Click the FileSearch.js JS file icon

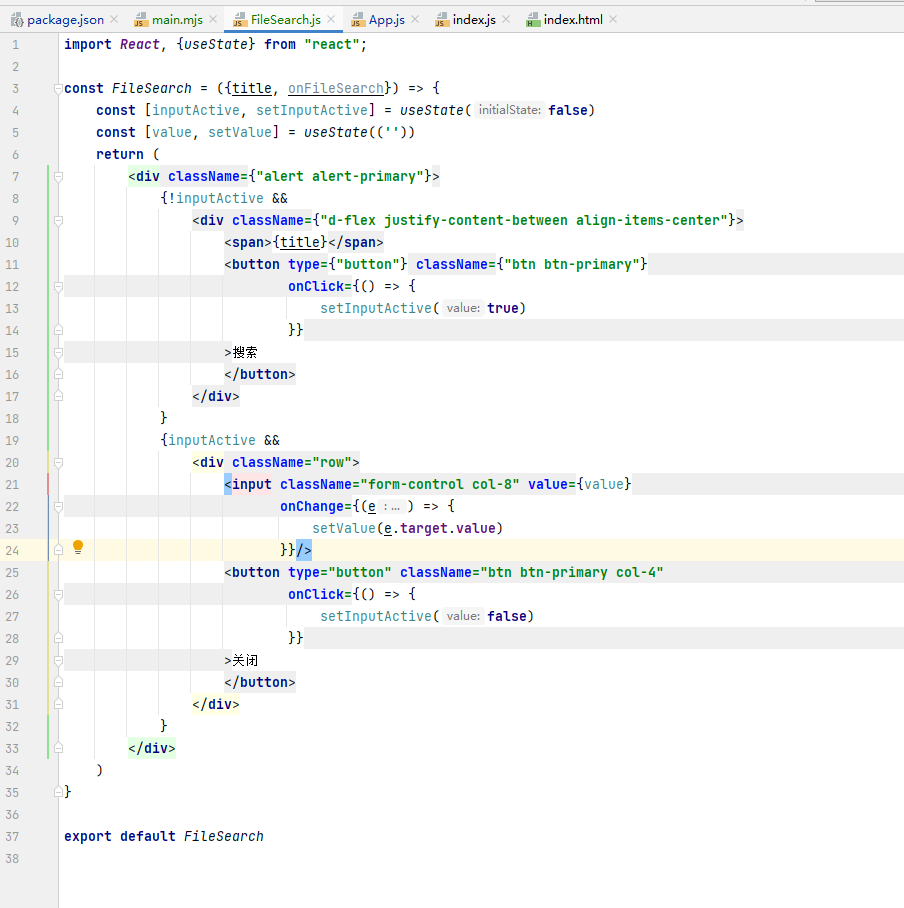(x=240, y=20)
